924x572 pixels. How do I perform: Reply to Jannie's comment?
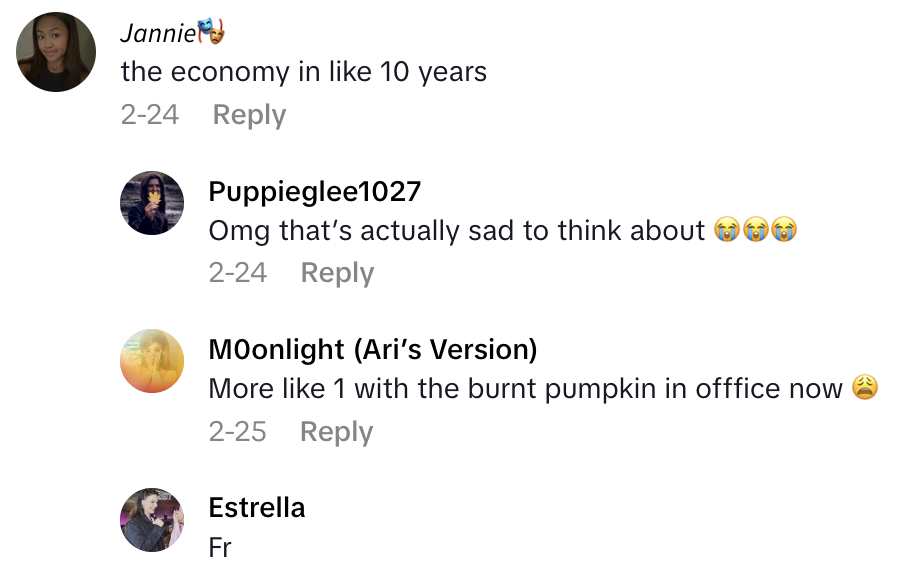click(x=249, y=115)
